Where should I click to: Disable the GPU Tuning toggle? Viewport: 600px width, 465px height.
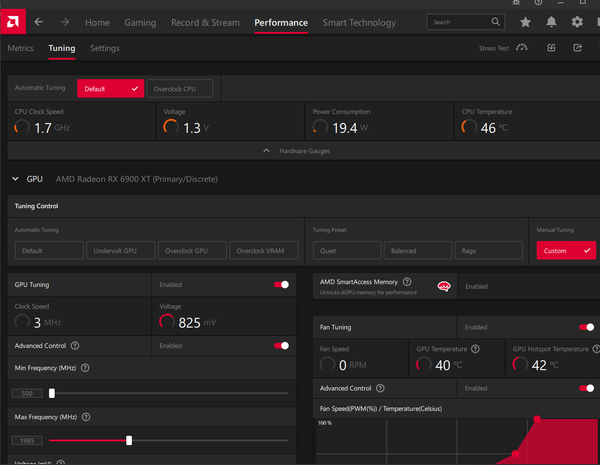coord(281,285)
